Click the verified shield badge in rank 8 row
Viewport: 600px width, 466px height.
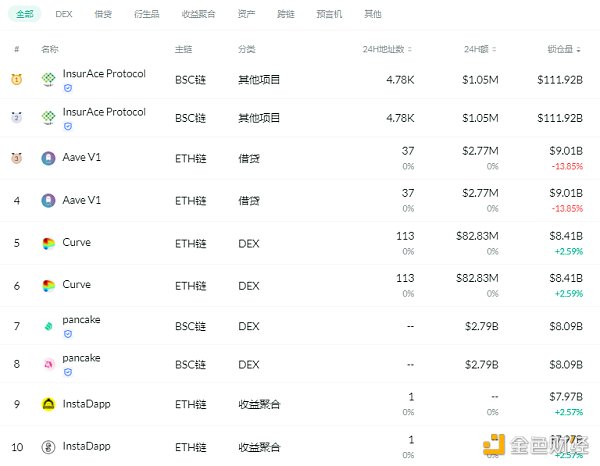pyautogui.click(x=68, y=372)
